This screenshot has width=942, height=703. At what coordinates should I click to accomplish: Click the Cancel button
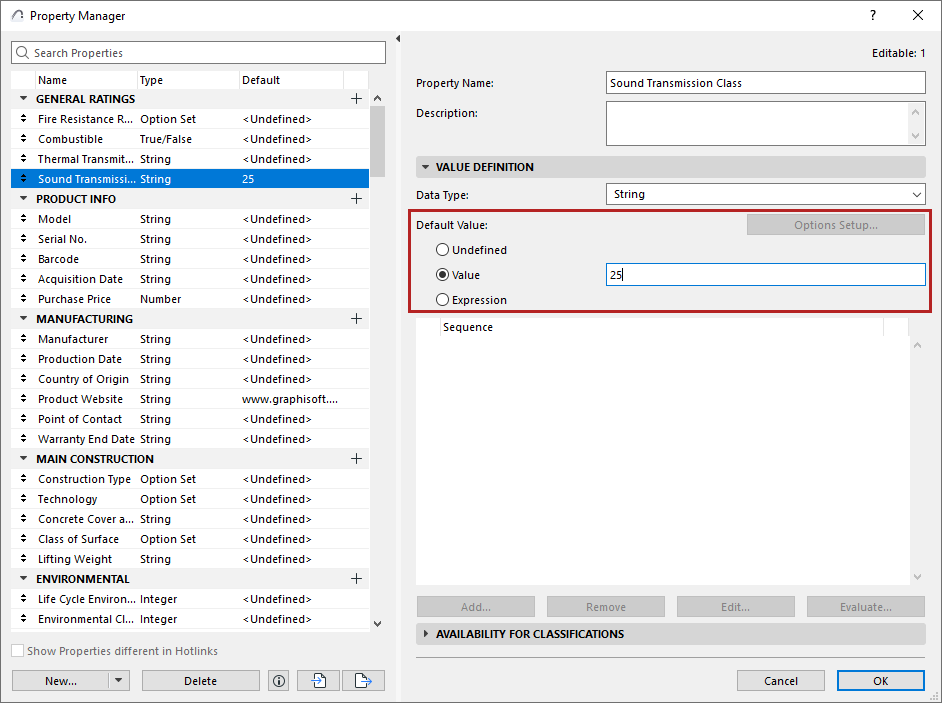point(781,681)
